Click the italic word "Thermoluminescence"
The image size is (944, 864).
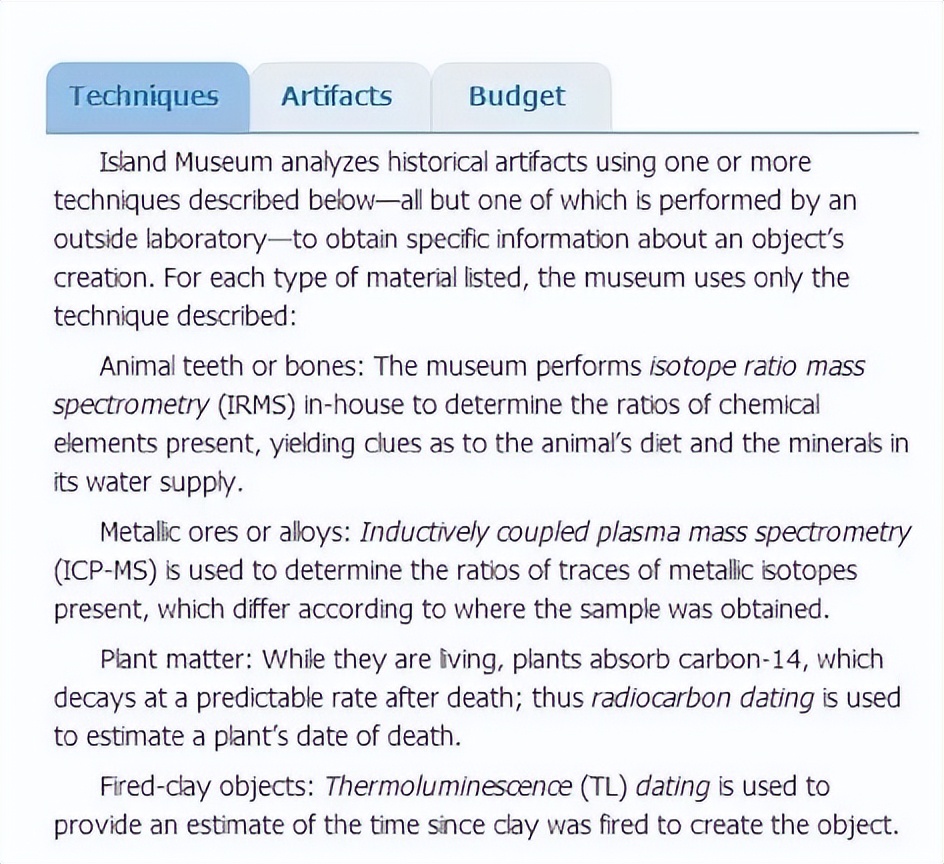[448, 786]
